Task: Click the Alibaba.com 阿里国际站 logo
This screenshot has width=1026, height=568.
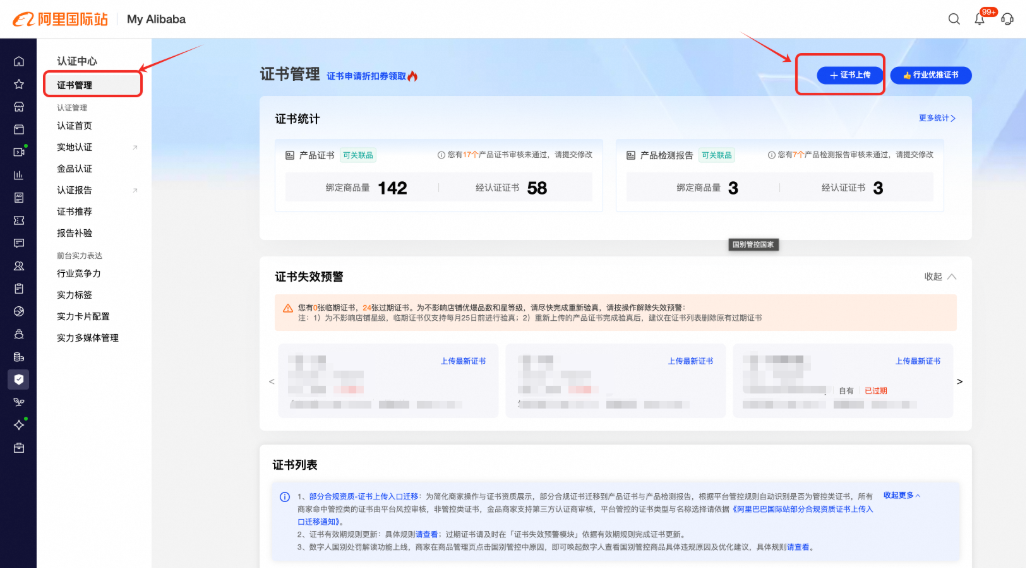Action: 60,19
